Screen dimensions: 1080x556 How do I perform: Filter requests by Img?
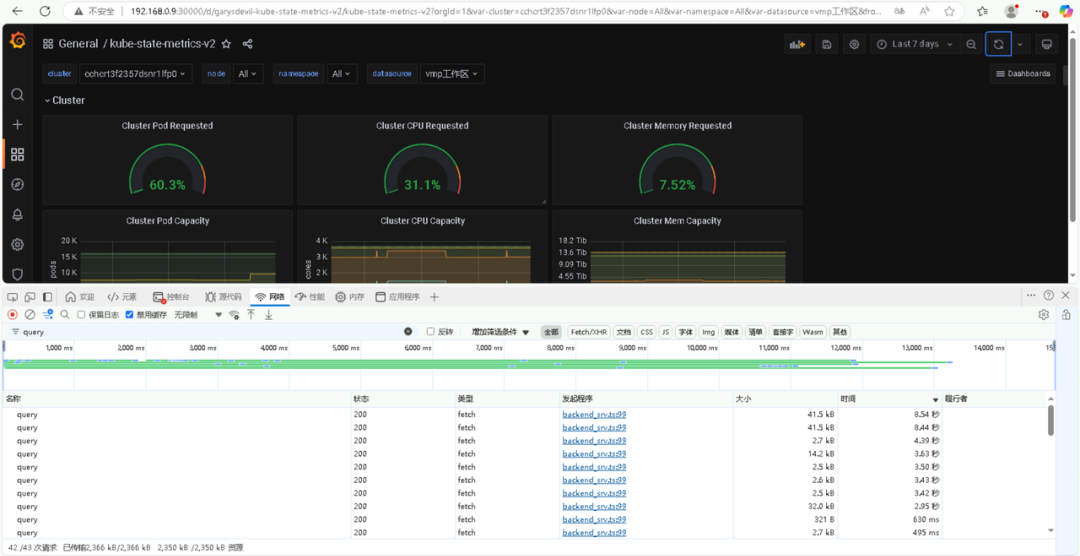pyautogui.click(x=709, y=331)
